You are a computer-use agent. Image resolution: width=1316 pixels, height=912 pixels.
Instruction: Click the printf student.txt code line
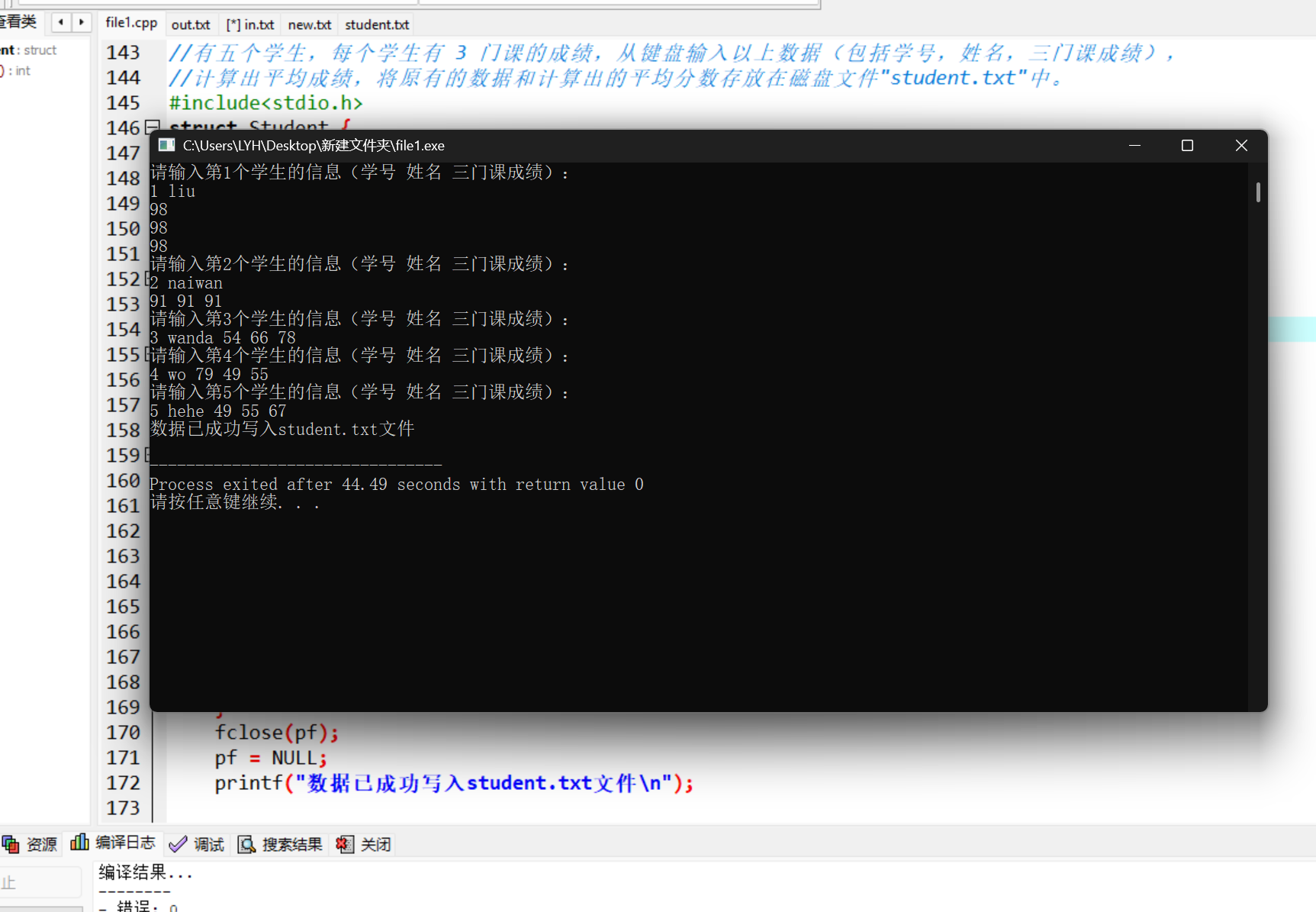(454, 783)
